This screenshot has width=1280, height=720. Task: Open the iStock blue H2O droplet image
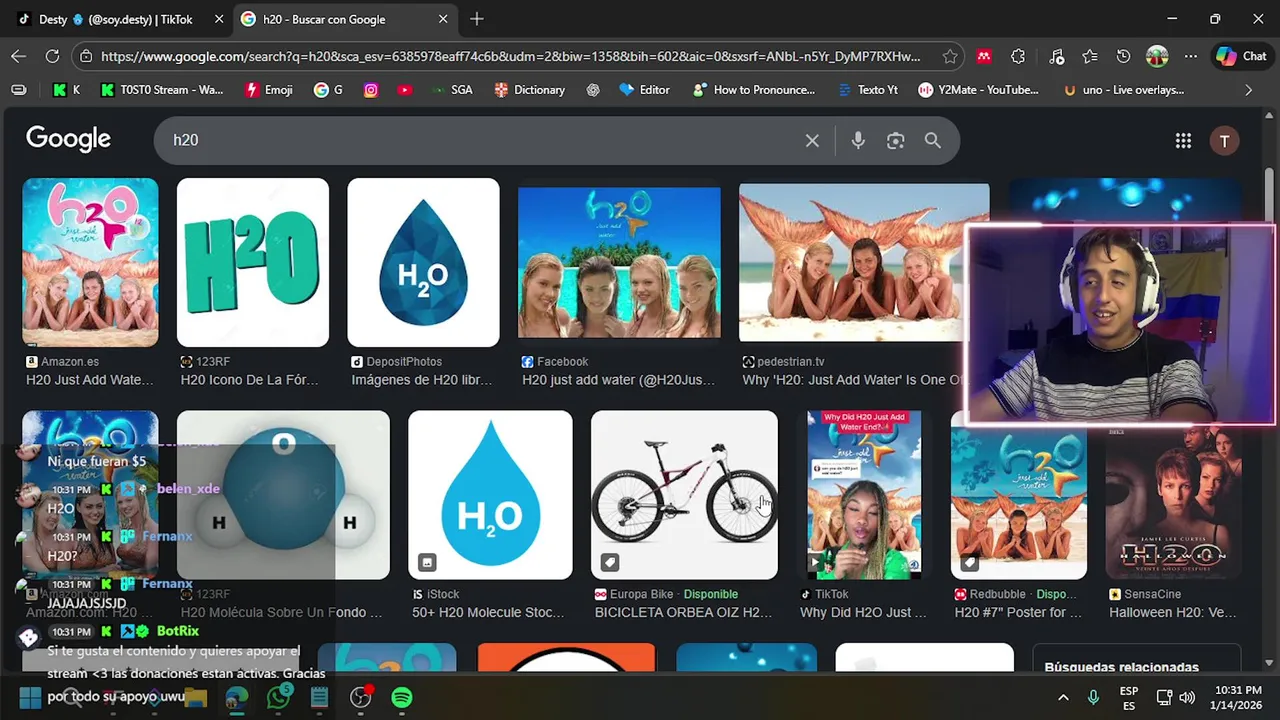[x=490, y=495]
